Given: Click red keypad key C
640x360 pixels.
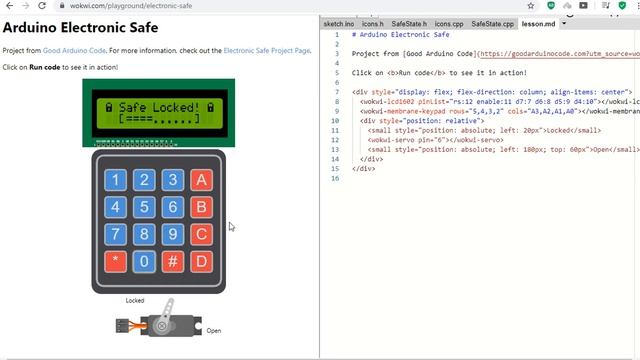Looking at the screenshot, I should 201,234.
